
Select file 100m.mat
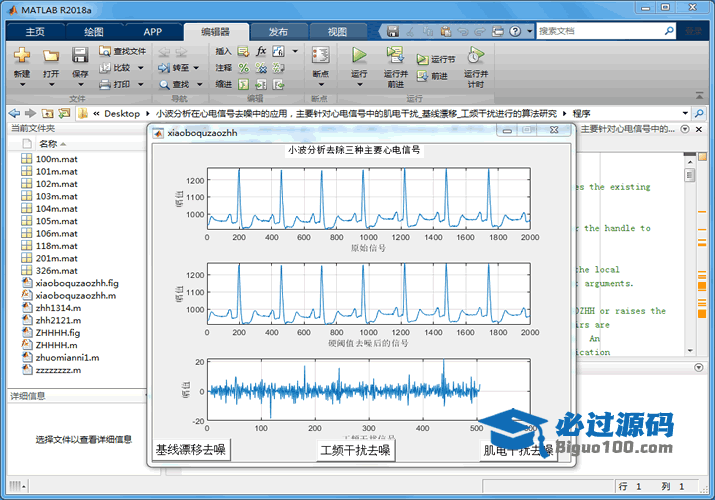(x=57, y=159)
